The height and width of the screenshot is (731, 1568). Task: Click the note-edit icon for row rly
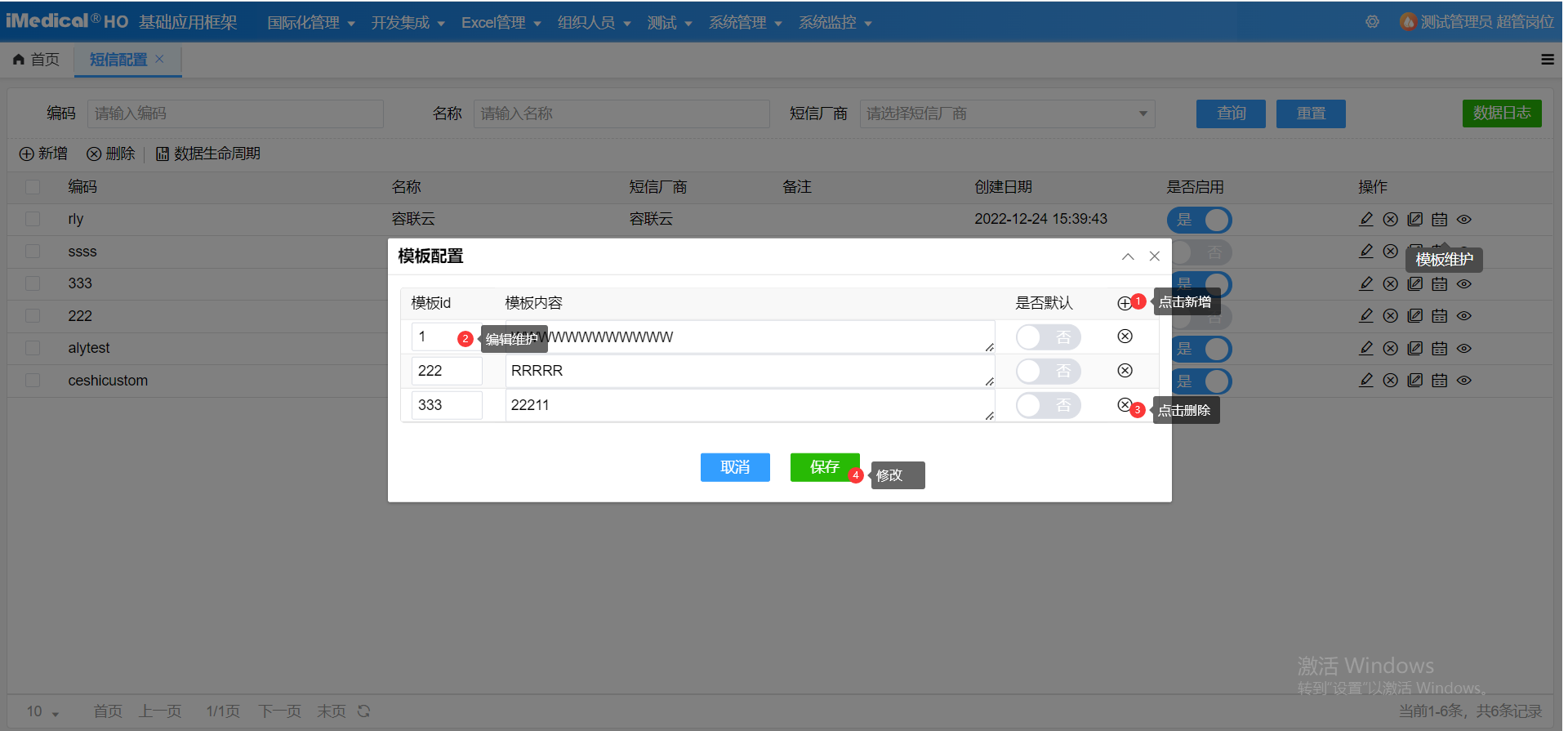pyautogui.click(x=1415, y=219)
